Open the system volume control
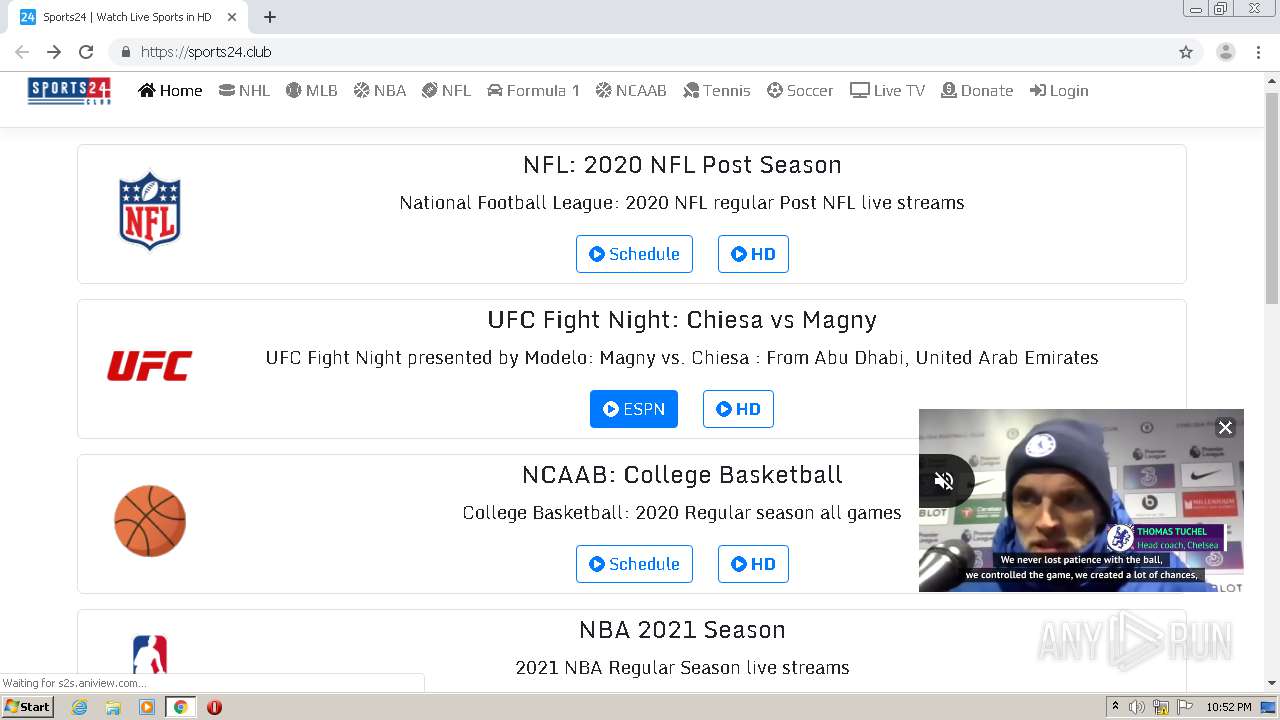This screenshot has height=720, width=1280. 1137,707
